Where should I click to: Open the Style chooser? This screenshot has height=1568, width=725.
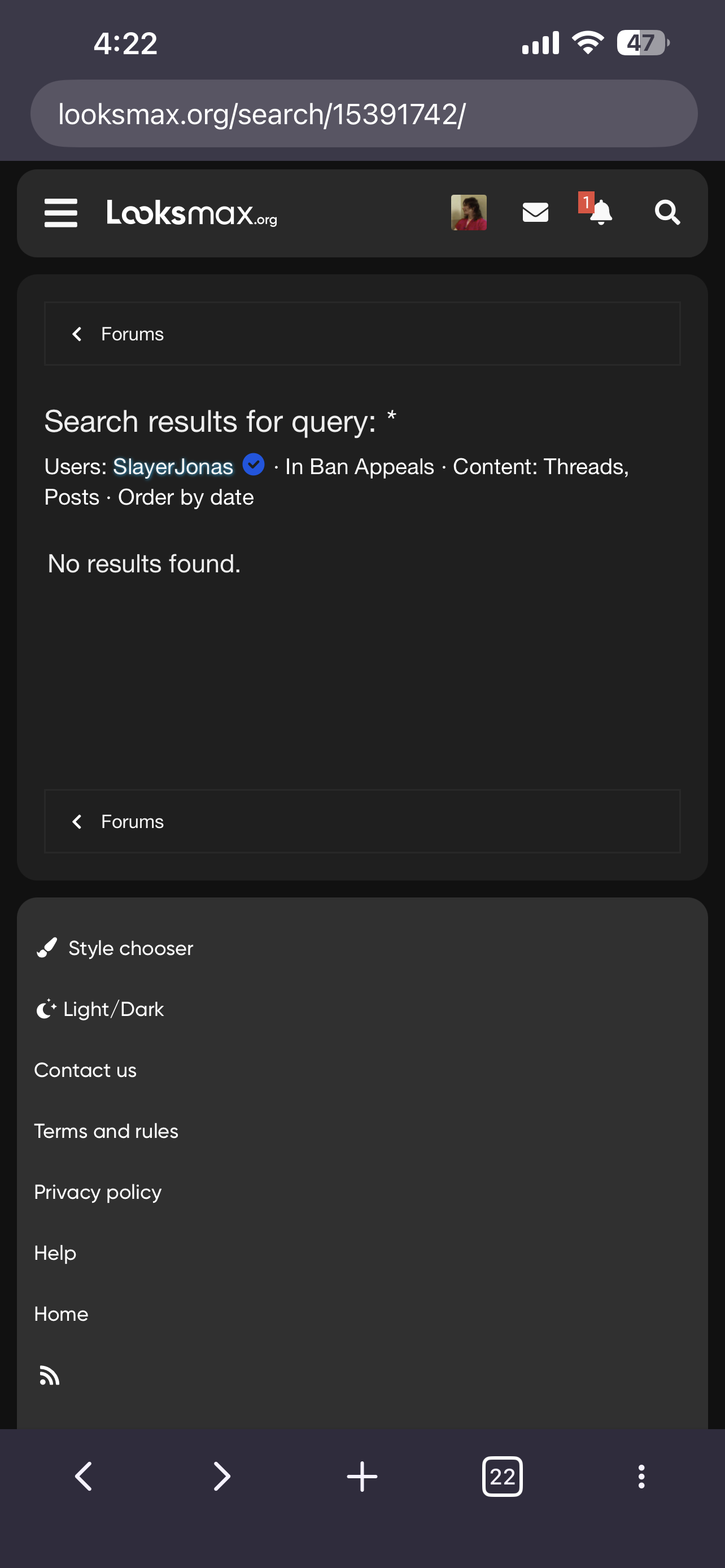click(115, 948)
